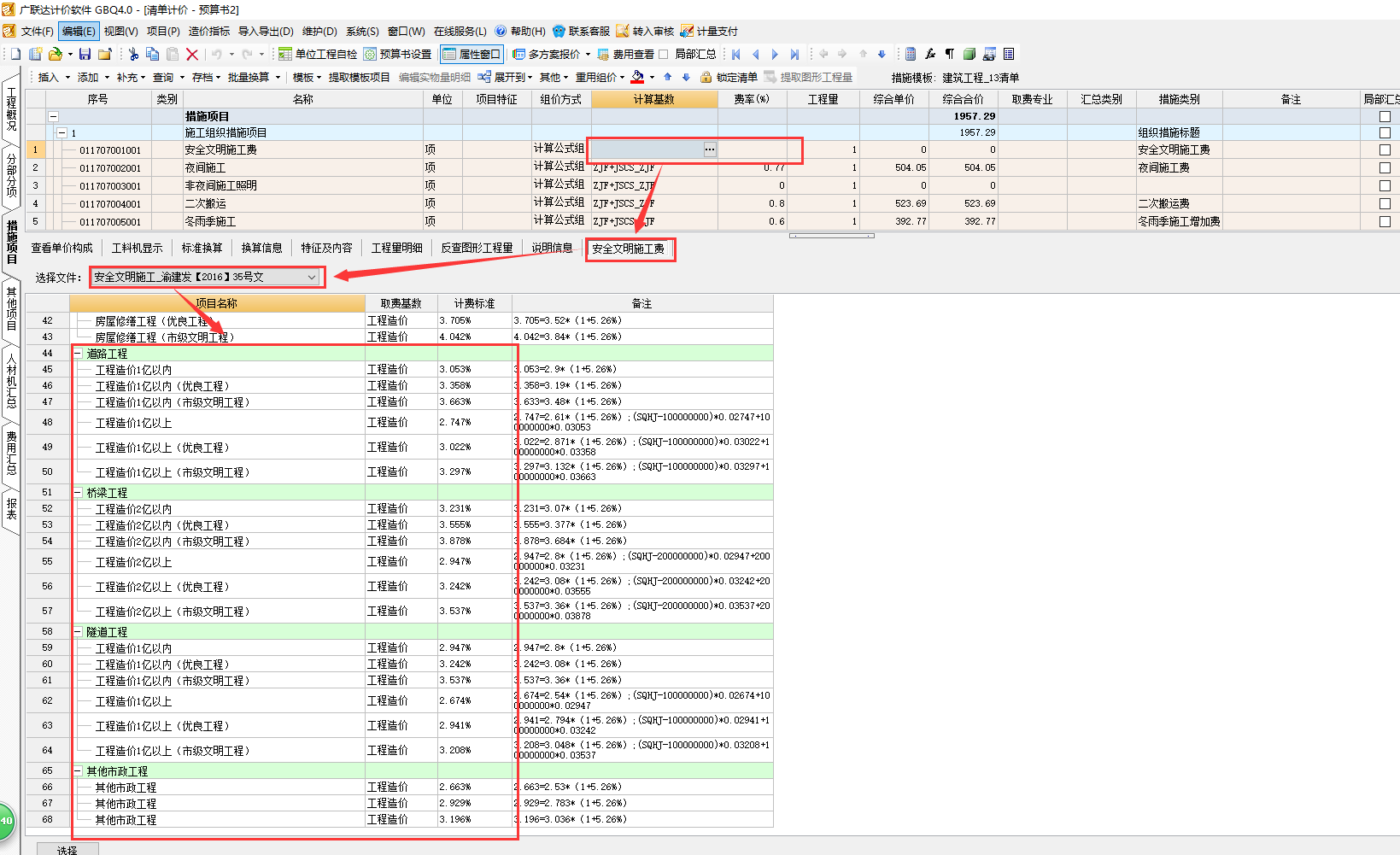Click the copy icon in toolbar

pos(153,54)
